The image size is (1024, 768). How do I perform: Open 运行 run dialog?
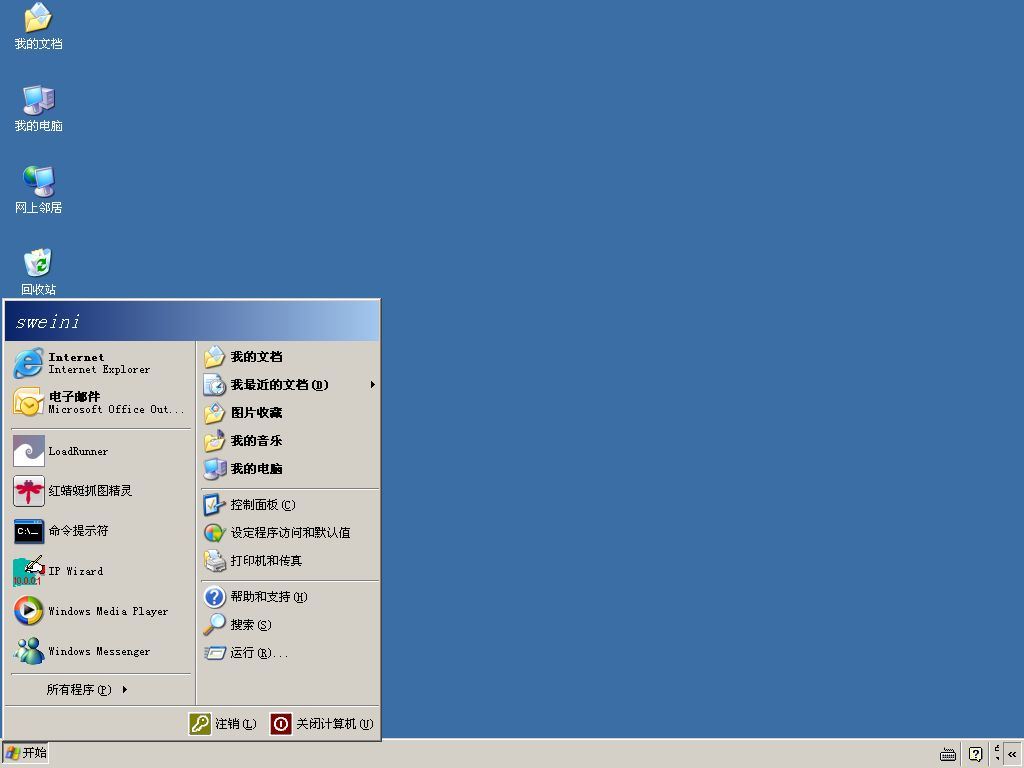point(289,653)
